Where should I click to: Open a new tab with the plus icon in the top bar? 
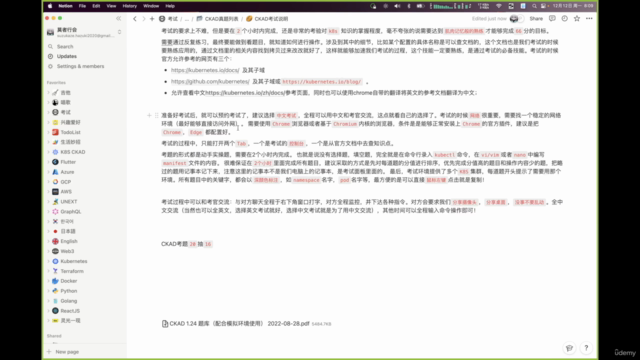click(x=152, y=19)
